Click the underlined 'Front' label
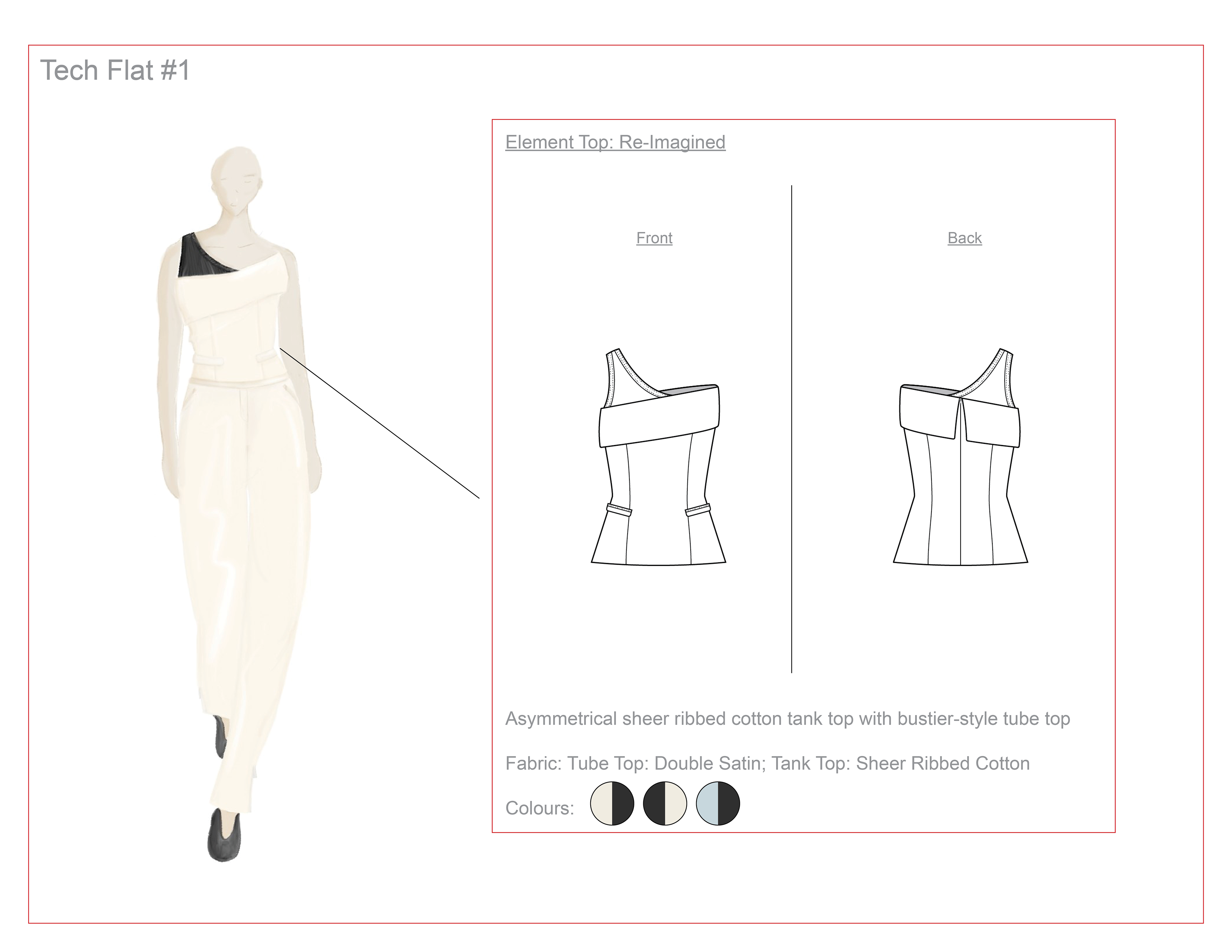Viewport: 1232px width, 952px height. (654, 238)
